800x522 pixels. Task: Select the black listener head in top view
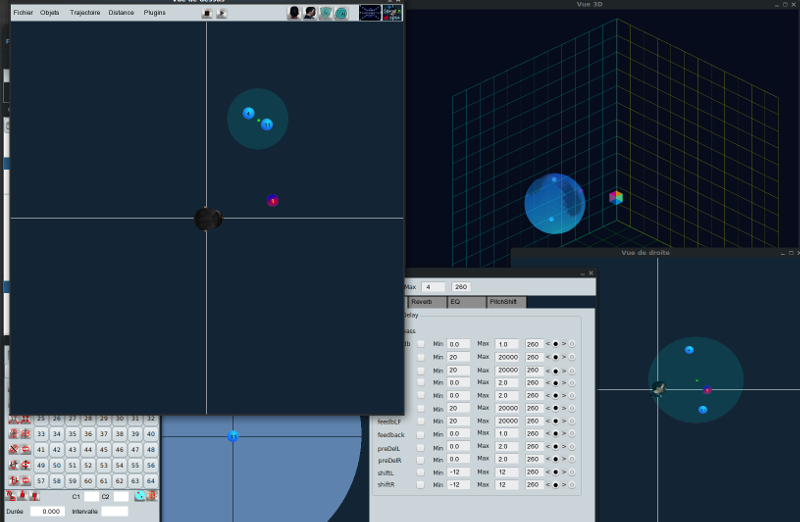tap(207, 219)
